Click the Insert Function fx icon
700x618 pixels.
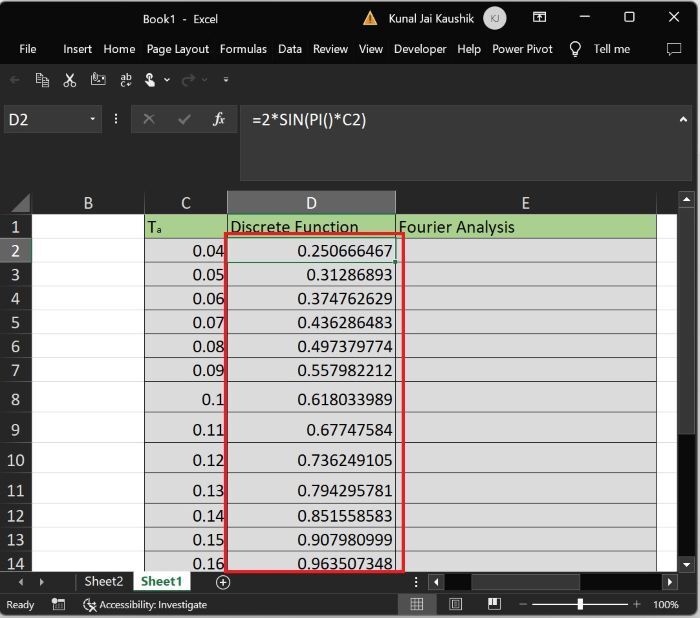(219, 119)
